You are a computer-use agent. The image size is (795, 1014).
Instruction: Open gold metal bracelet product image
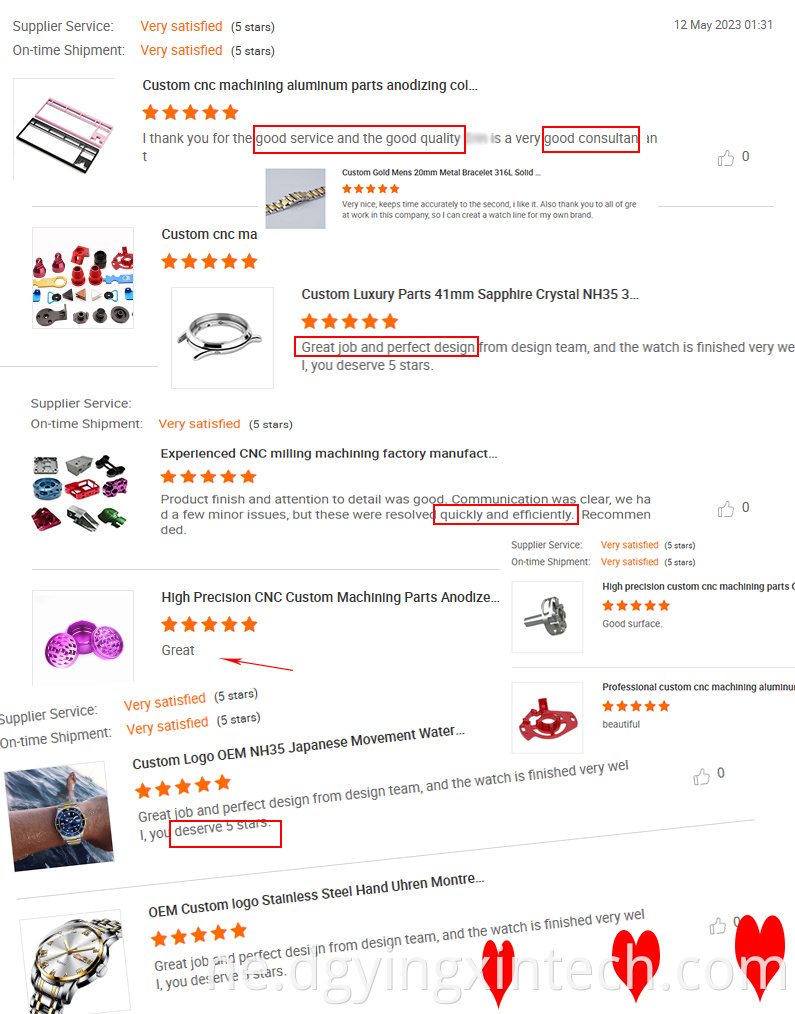pyautogui.click(x=296, y=199)
